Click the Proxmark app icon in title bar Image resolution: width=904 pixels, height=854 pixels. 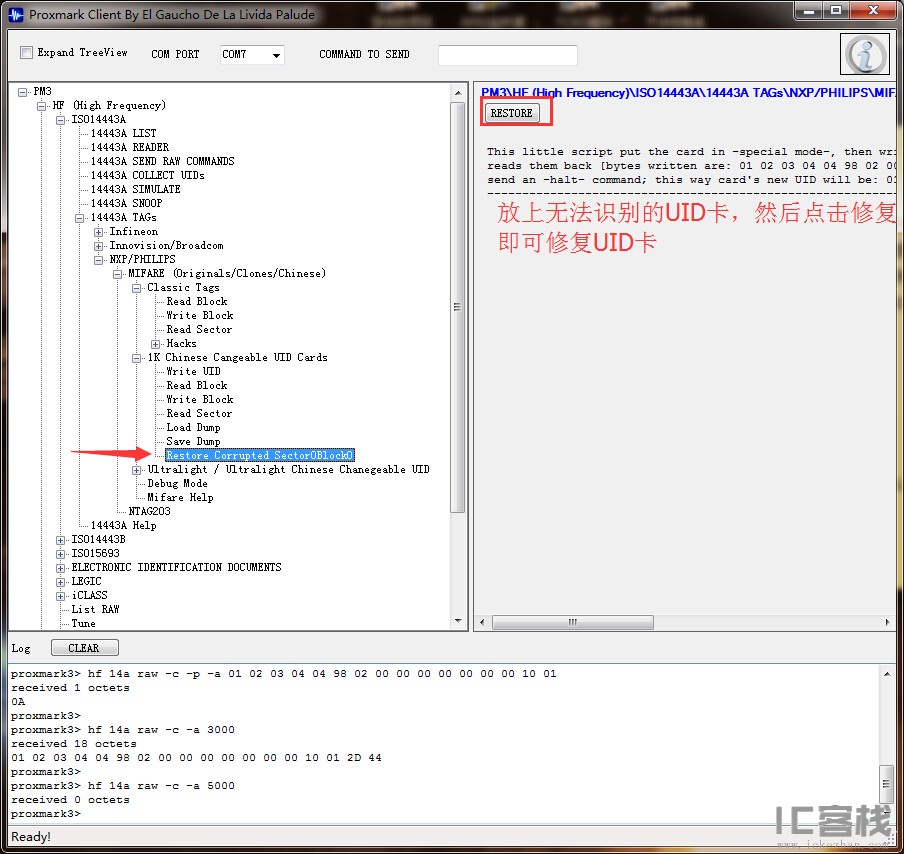click(x=17, y=14)
